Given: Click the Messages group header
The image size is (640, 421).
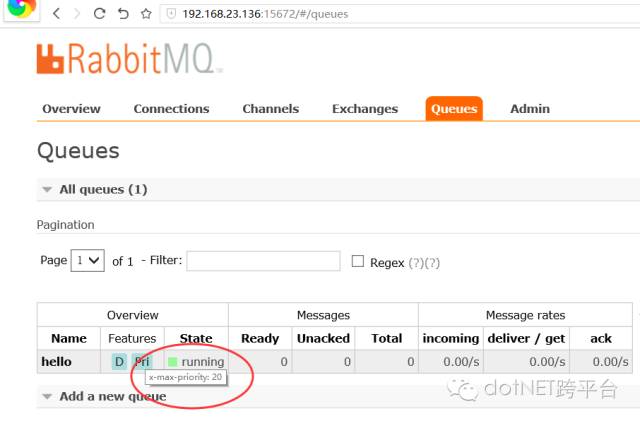Looking at the screenshot, I should [323, 315].
